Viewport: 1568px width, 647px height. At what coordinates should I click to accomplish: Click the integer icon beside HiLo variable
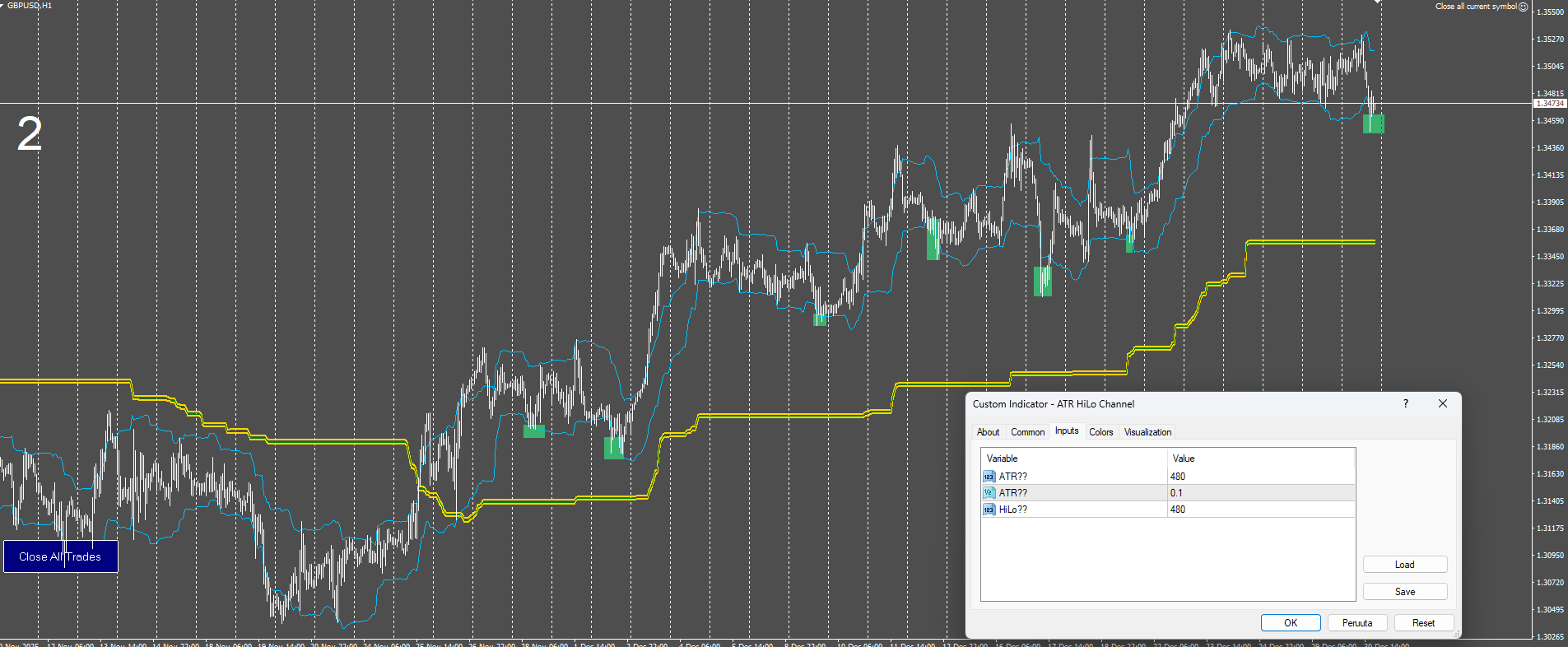(989, 510)
